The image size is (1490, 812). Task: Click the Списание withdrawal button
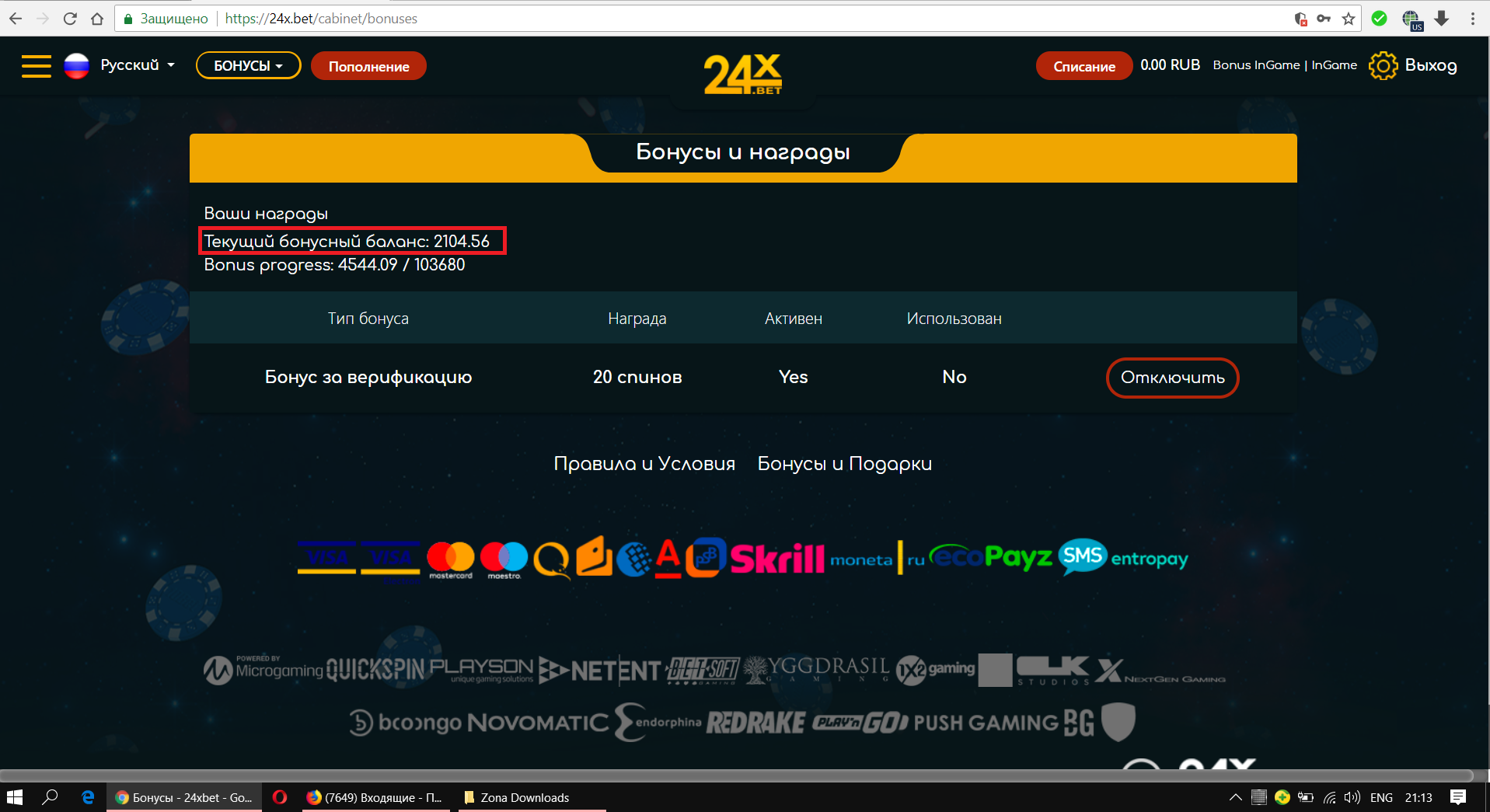coord(1084,66)
